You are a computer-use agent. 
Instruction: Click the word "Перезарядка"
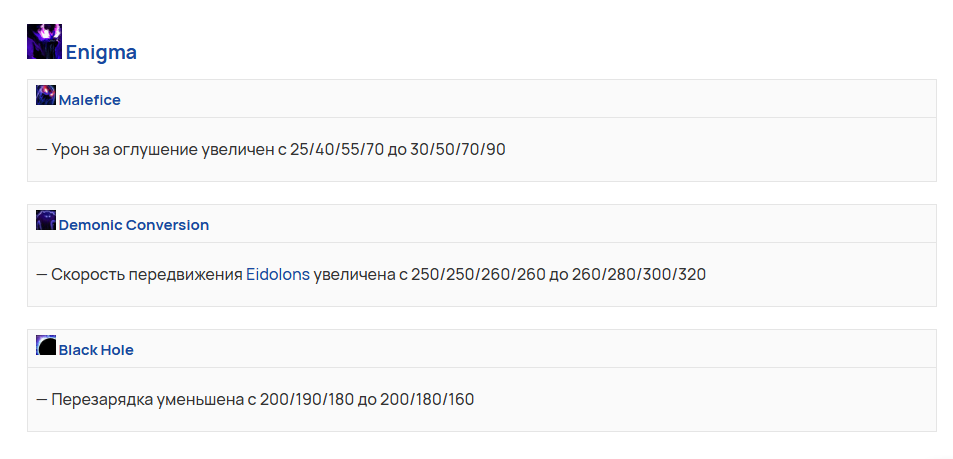102,400
